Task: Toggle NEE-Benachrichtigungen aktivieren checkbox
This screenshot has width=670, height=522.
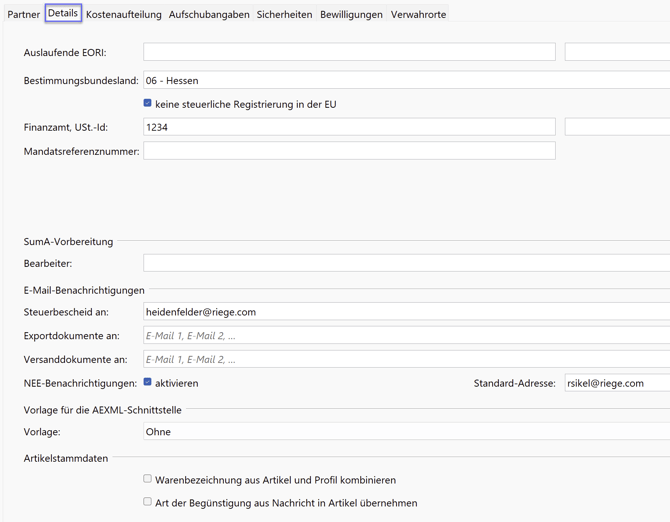Action: click(x=148, y=383)
